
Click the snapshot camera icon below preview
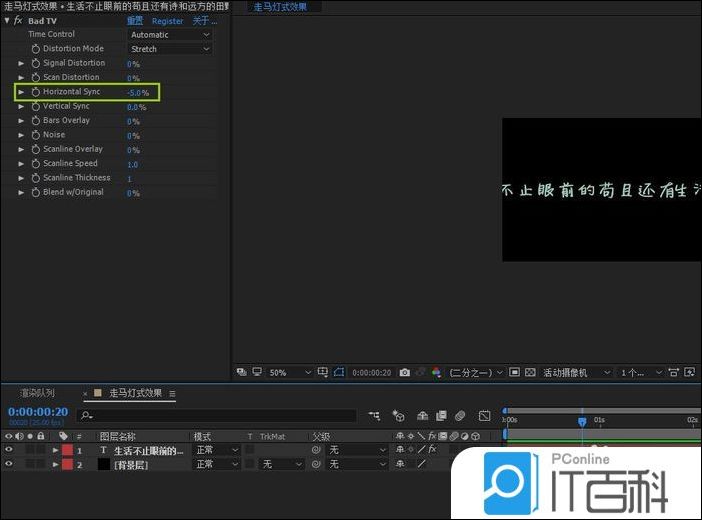404,372
